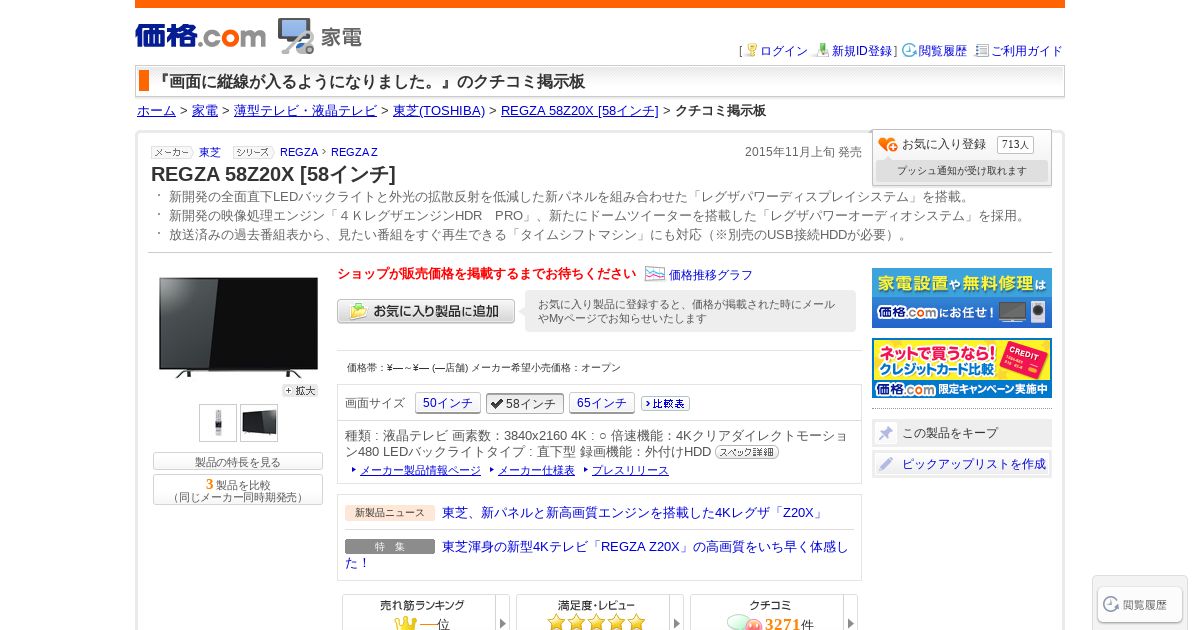Image resolution: width=1200 pixels, height=630 pixels.
Task: Open feature article 東芝渾身の新型4Kテレビ
Action: point(597,555)
